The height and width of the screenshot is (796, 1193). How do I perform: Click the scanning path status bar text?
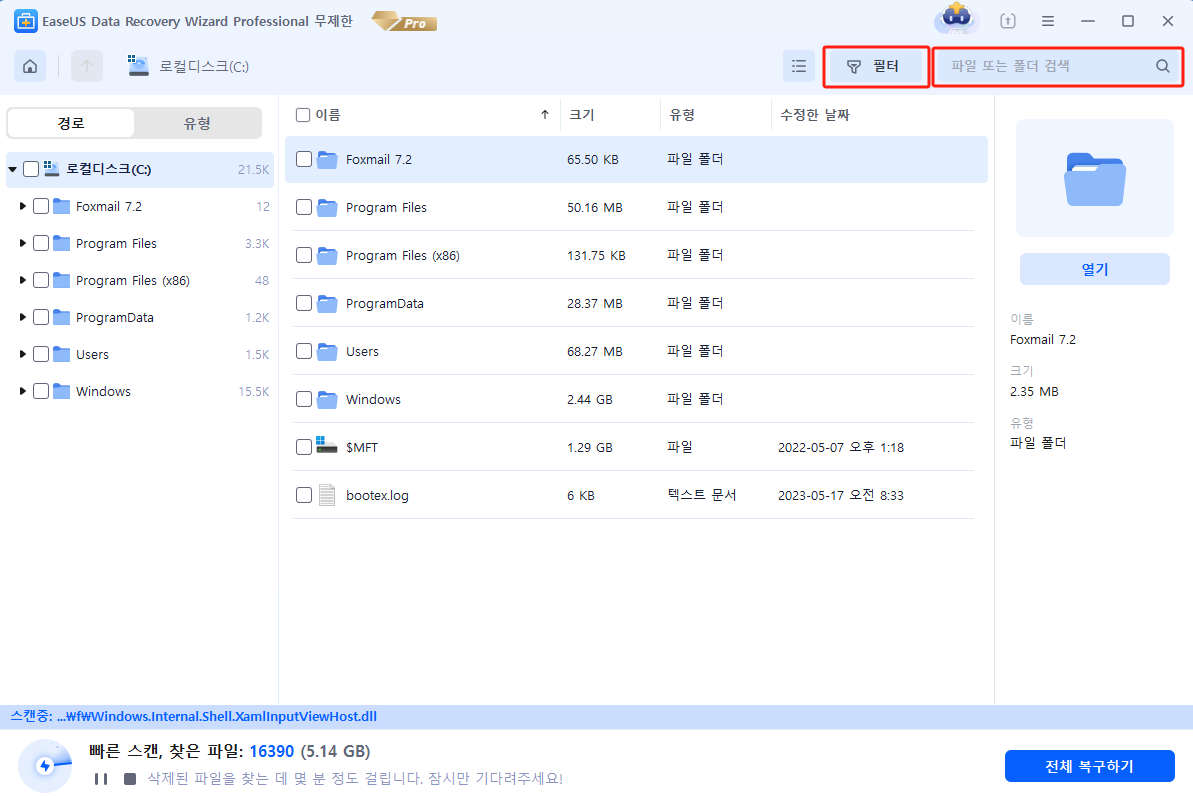coord(194,716)
